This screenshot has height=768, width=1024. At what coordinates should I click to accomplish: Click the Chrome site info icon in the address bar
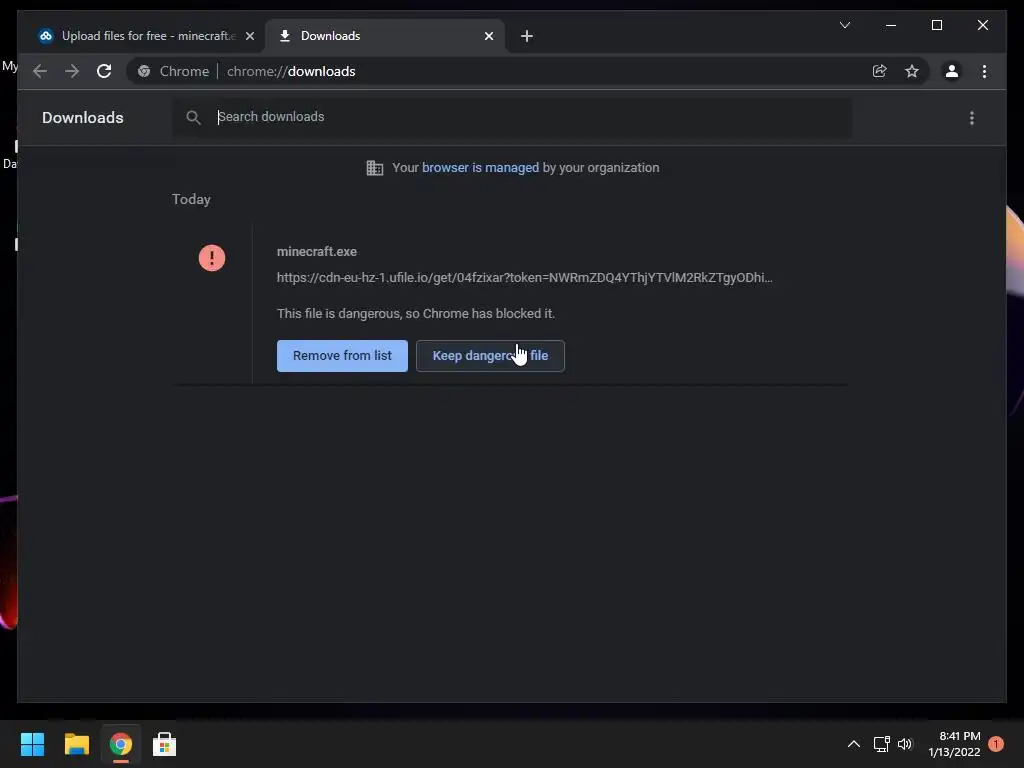(x=144, y=71)
